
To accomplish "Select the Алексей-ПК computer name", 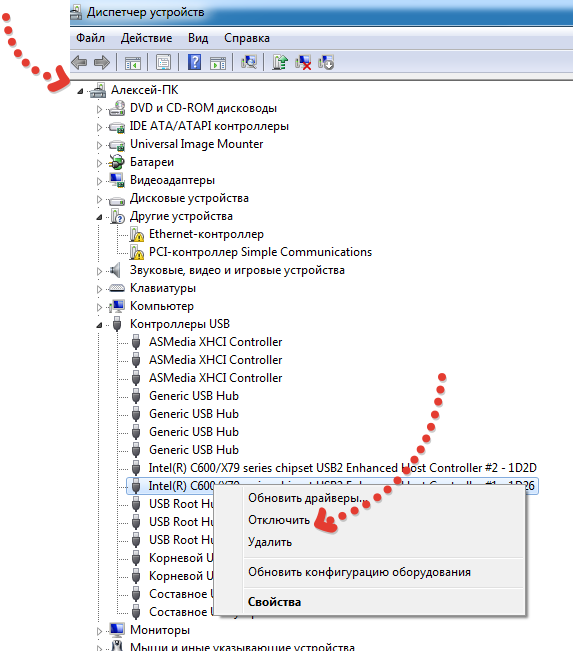I will (x=144, y=90).
